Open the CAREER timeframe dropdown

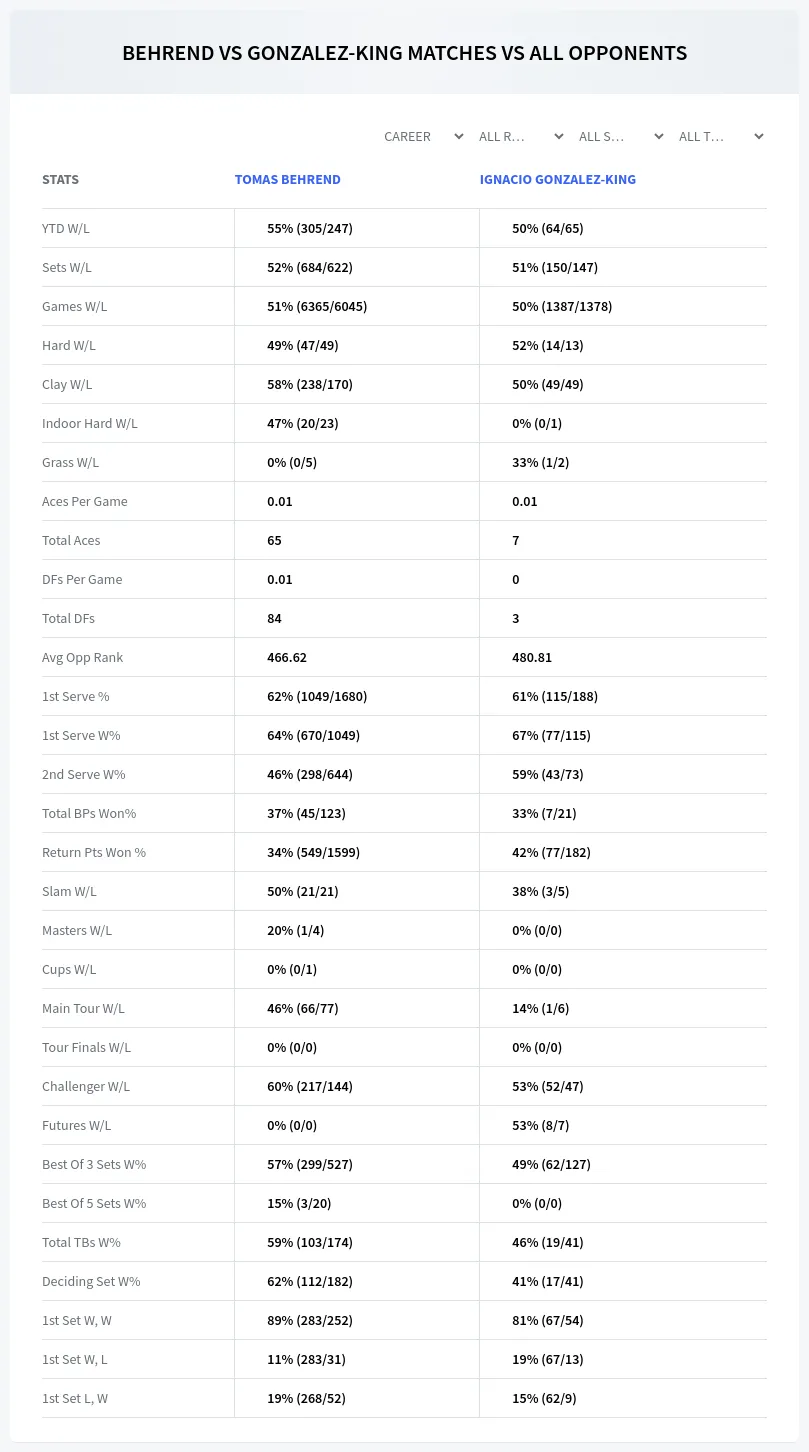point(422,136)
